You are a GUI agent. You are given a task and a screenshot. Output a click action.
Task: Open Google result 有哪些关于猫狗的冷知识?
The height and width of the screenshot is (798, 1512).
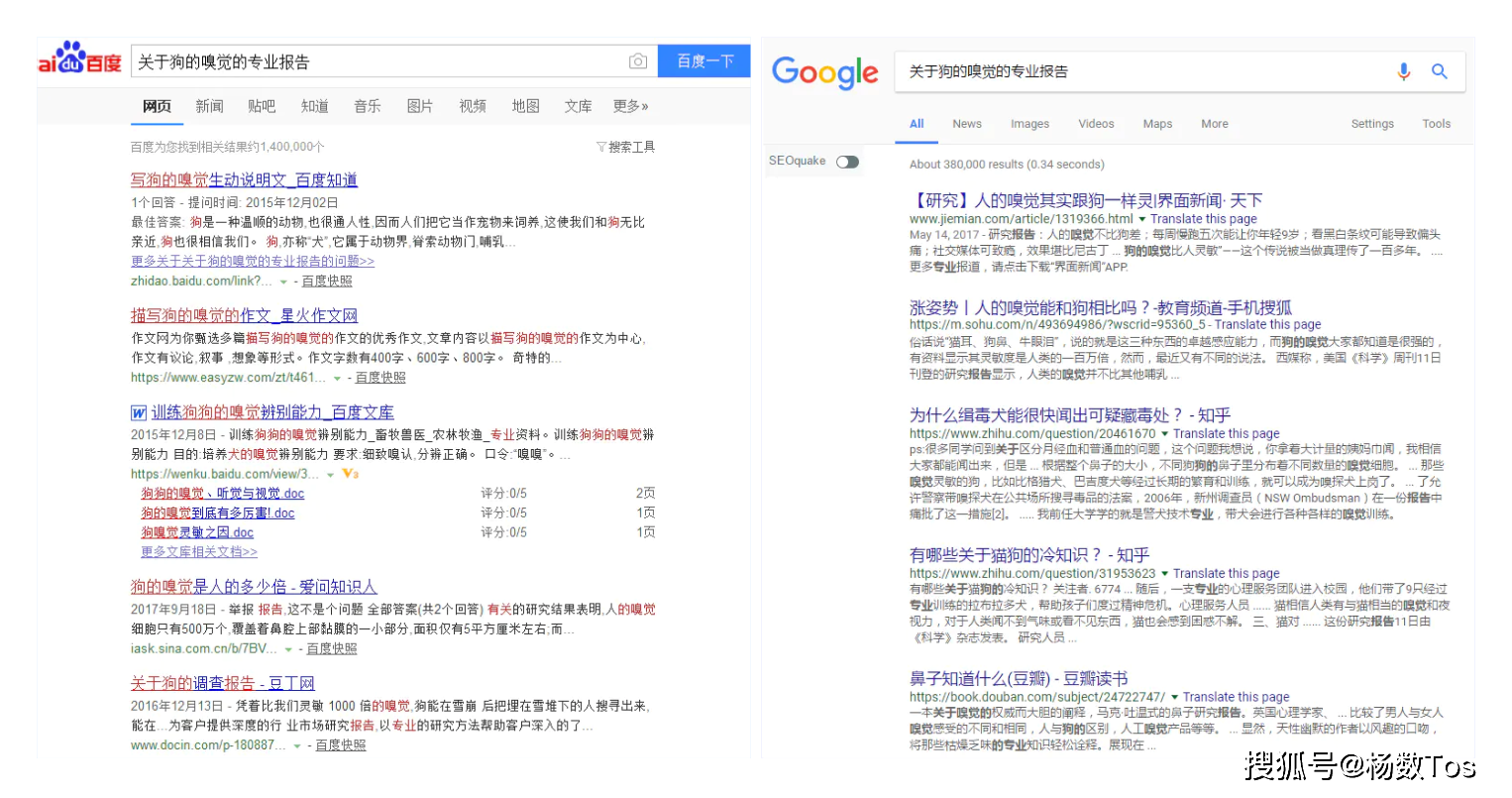pos(1029,555)
